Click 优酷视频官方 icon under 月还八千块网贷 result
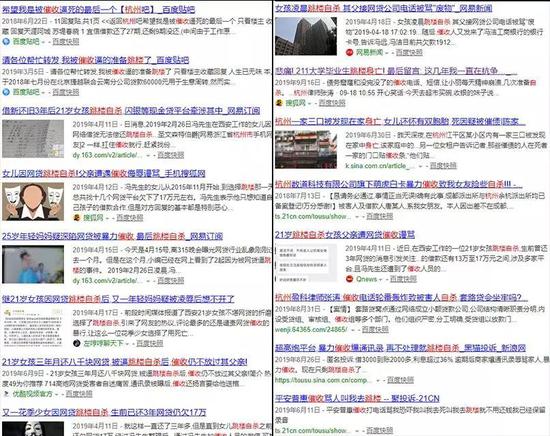The width and height of the screenshot is (550, 436). [x=6, y=394]
